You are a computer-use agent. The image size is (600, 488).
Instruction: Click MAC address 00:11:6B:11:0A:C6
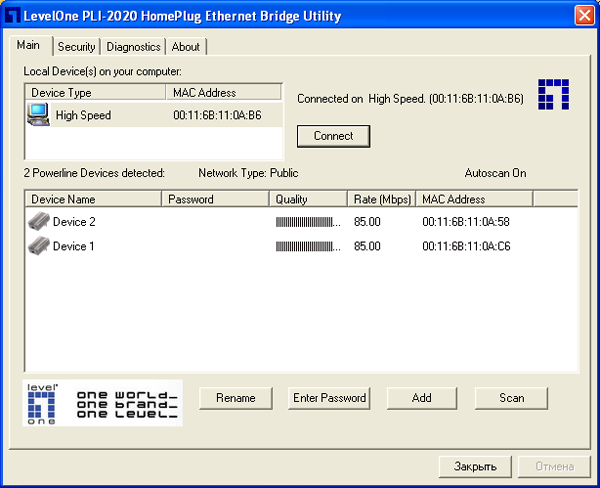[x=466, y=246]
